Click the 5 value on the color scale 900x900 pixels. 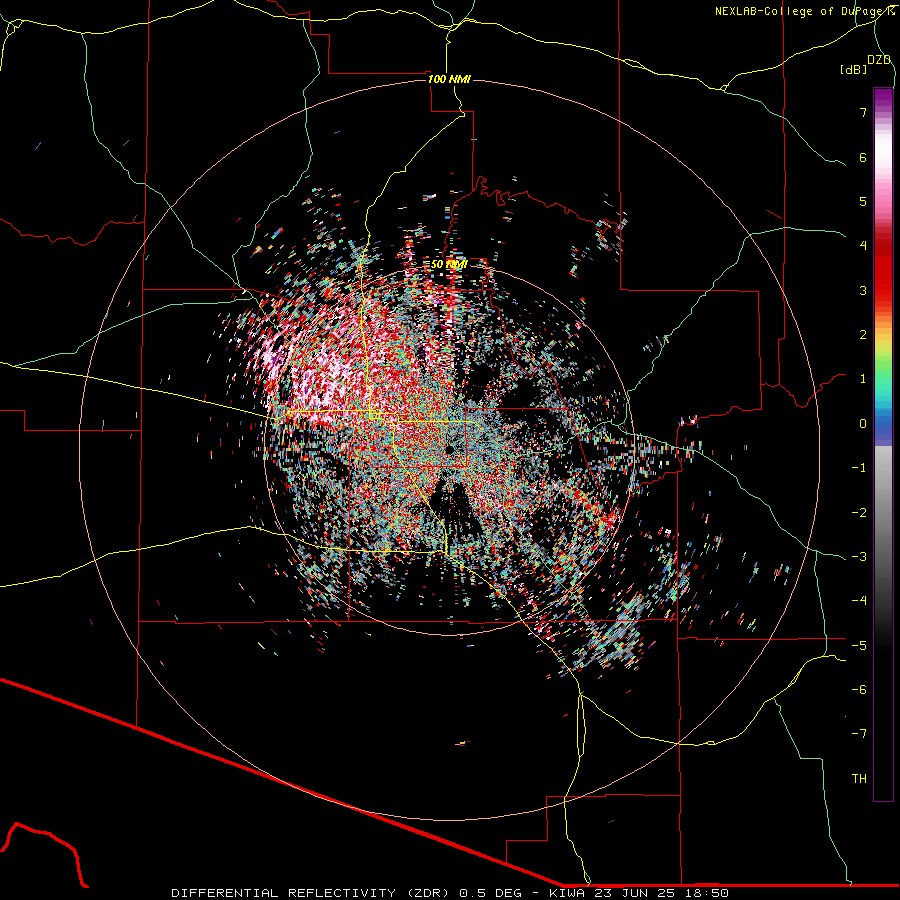coord(863,201)
